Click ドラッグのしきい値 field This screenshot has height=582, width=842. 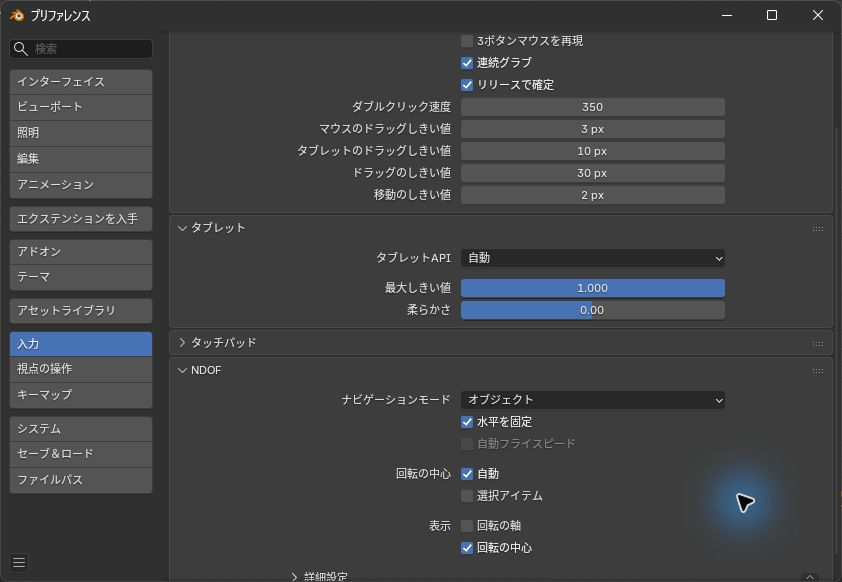[x=592, y=173]
